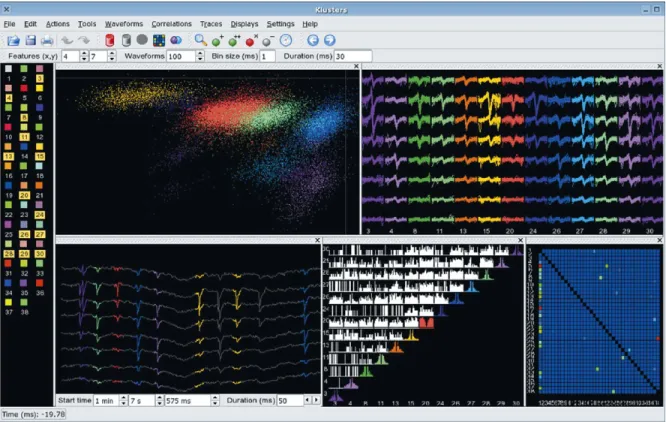This screenshot has width=666, height=422.
Task: Save the session with the floppy icon
Action: point(31,40)
